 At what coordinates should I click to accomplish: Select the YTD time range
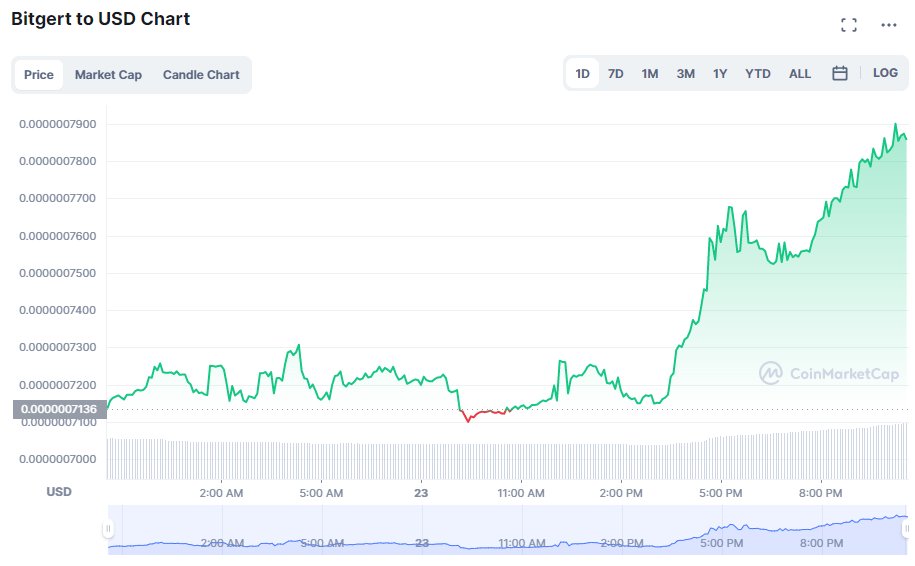click(x=757, y=74)
